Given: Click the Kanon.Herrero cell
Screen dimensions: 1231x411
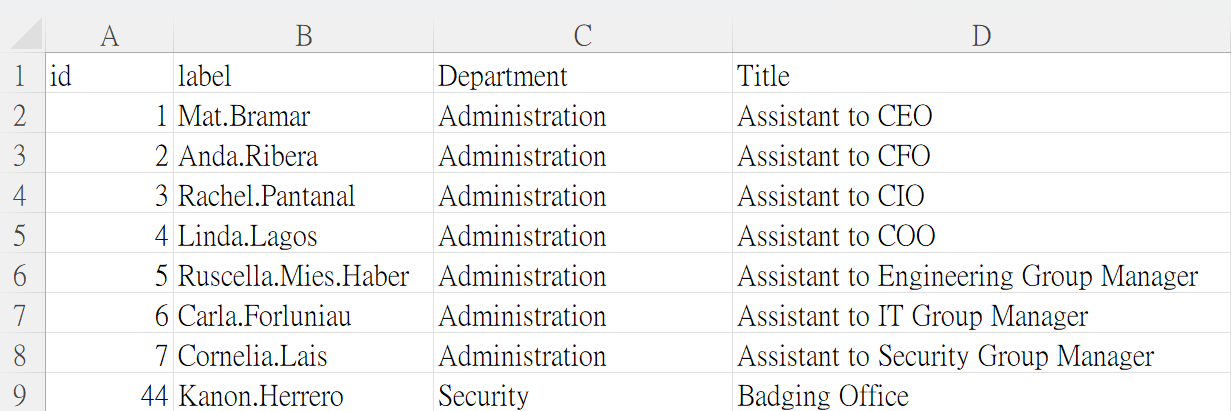Looking at the screenshot, I should (304, 396).
